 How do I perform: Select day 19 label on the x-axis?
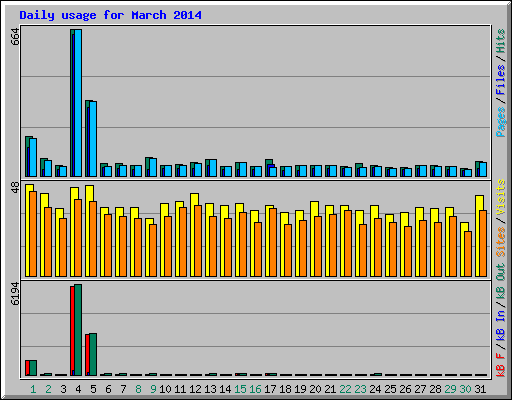tap(300, 389)
